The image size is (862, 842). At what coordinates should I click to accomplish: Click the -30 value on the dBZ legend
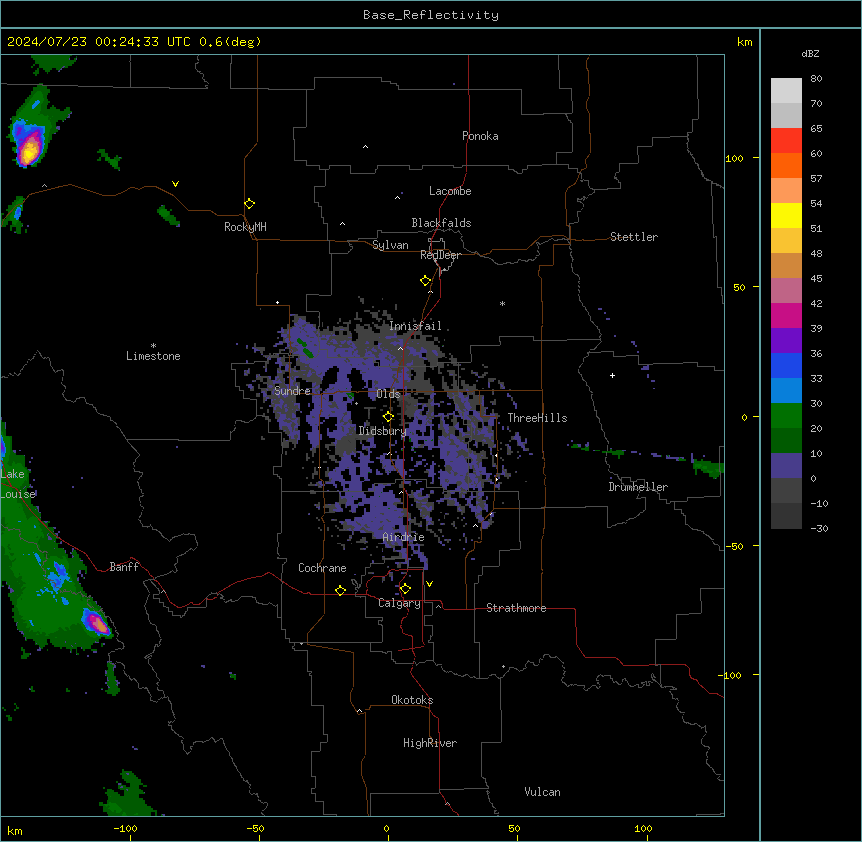pyautogui.click(x=819, y=528)
